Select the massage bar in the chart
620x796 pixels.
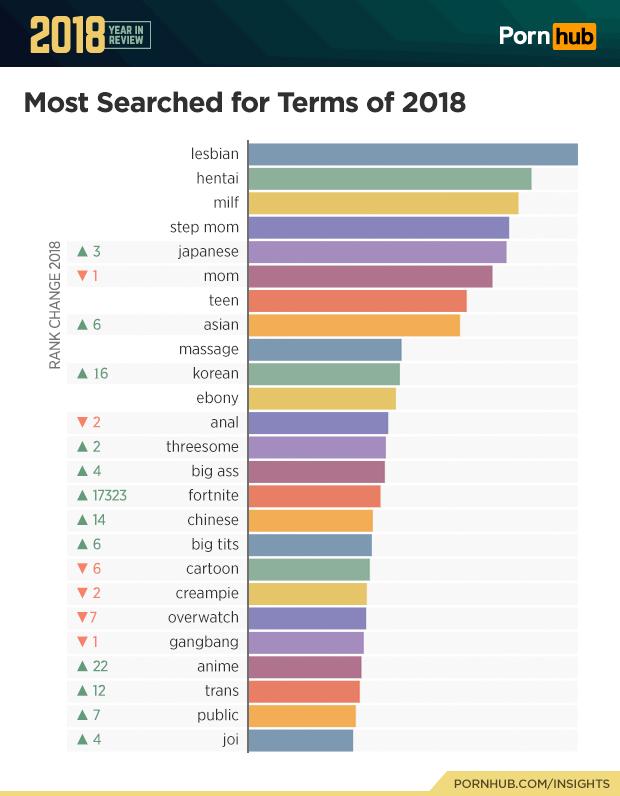coord(325,349)
